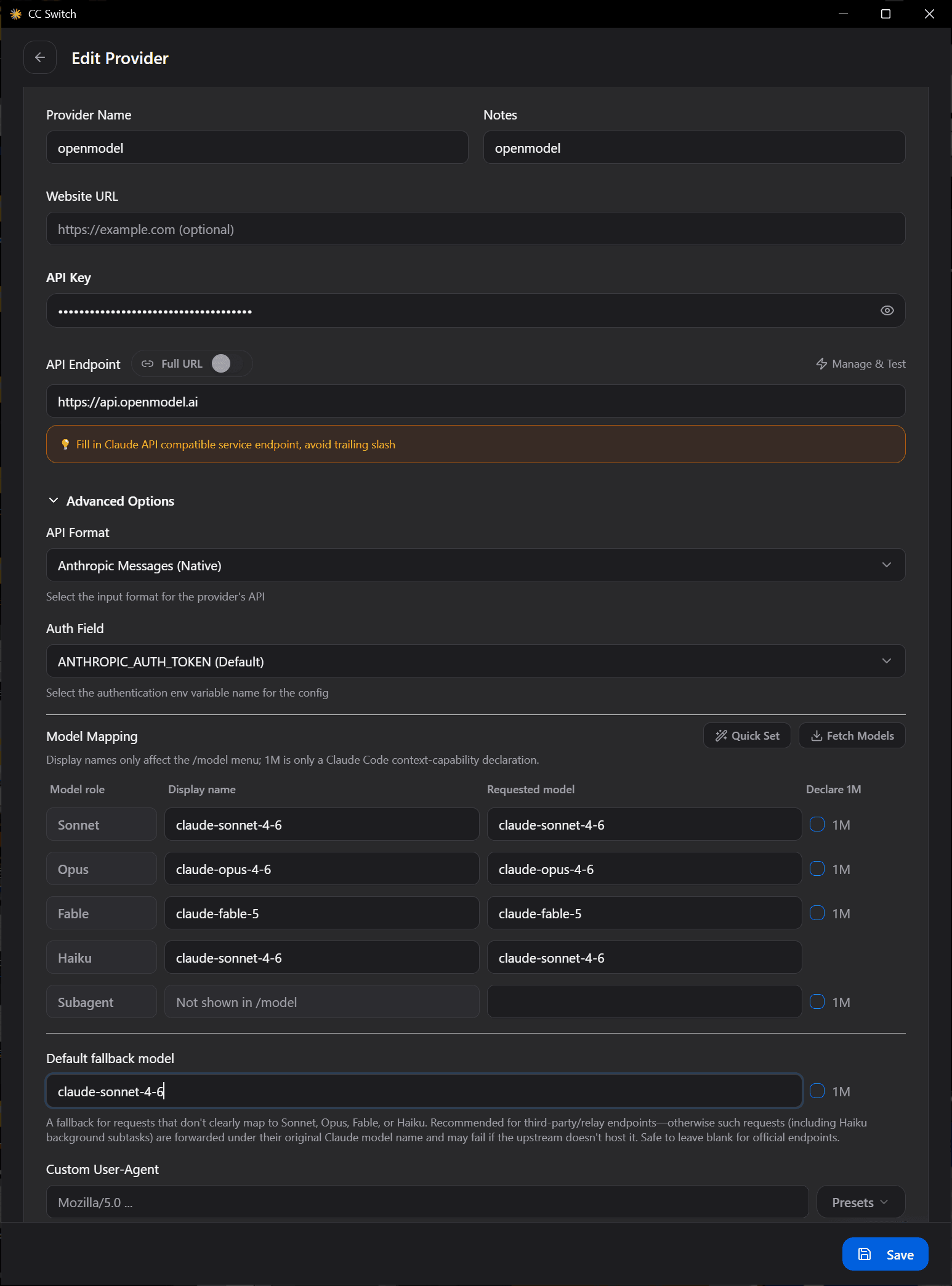Save the provider settings
The height and width of the screenshot is (1286, 952).
point(885,1254)
